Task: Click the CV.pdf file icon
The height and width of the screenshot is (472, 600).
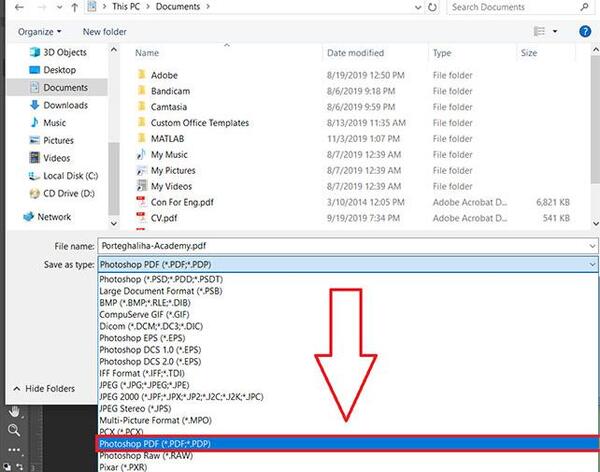Action: [141, 217]
